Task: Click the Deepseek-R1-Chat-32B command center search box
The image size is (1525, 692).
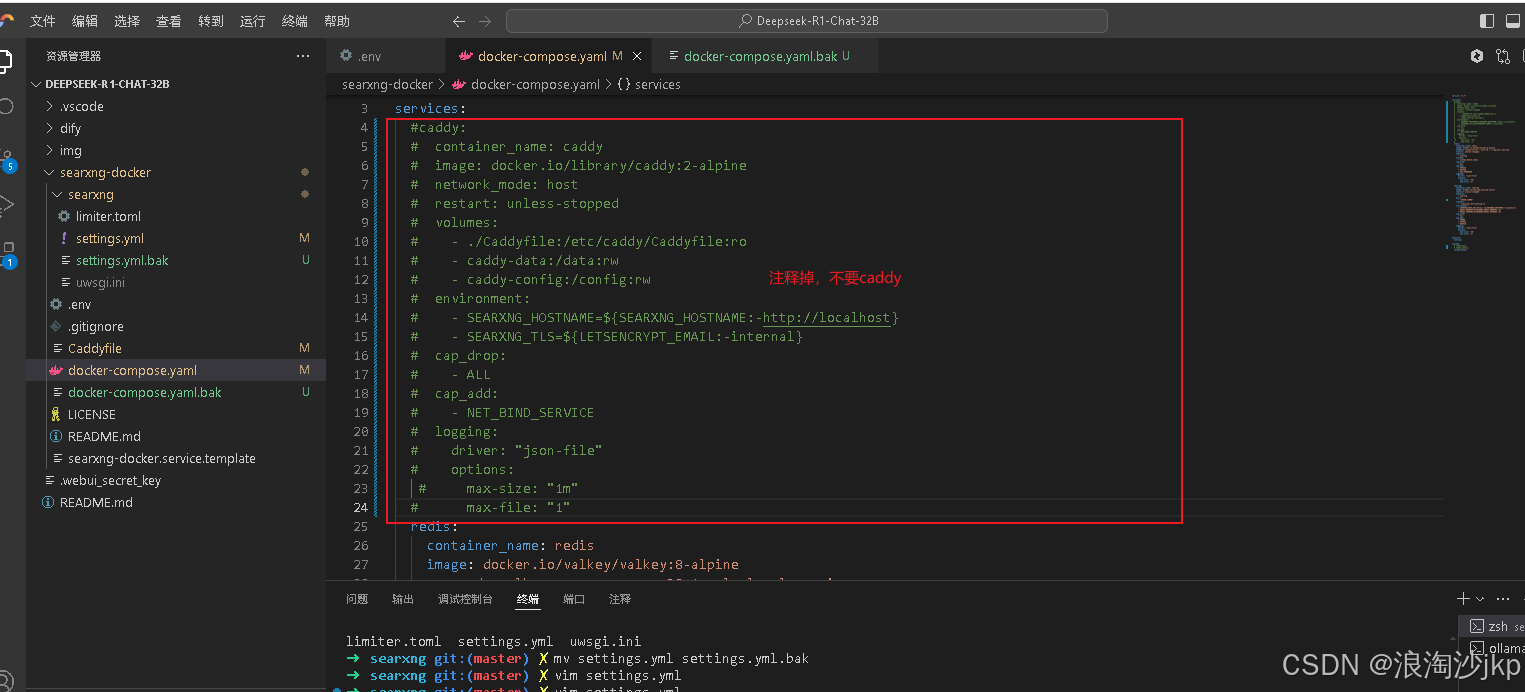Action: pos(807,21)
